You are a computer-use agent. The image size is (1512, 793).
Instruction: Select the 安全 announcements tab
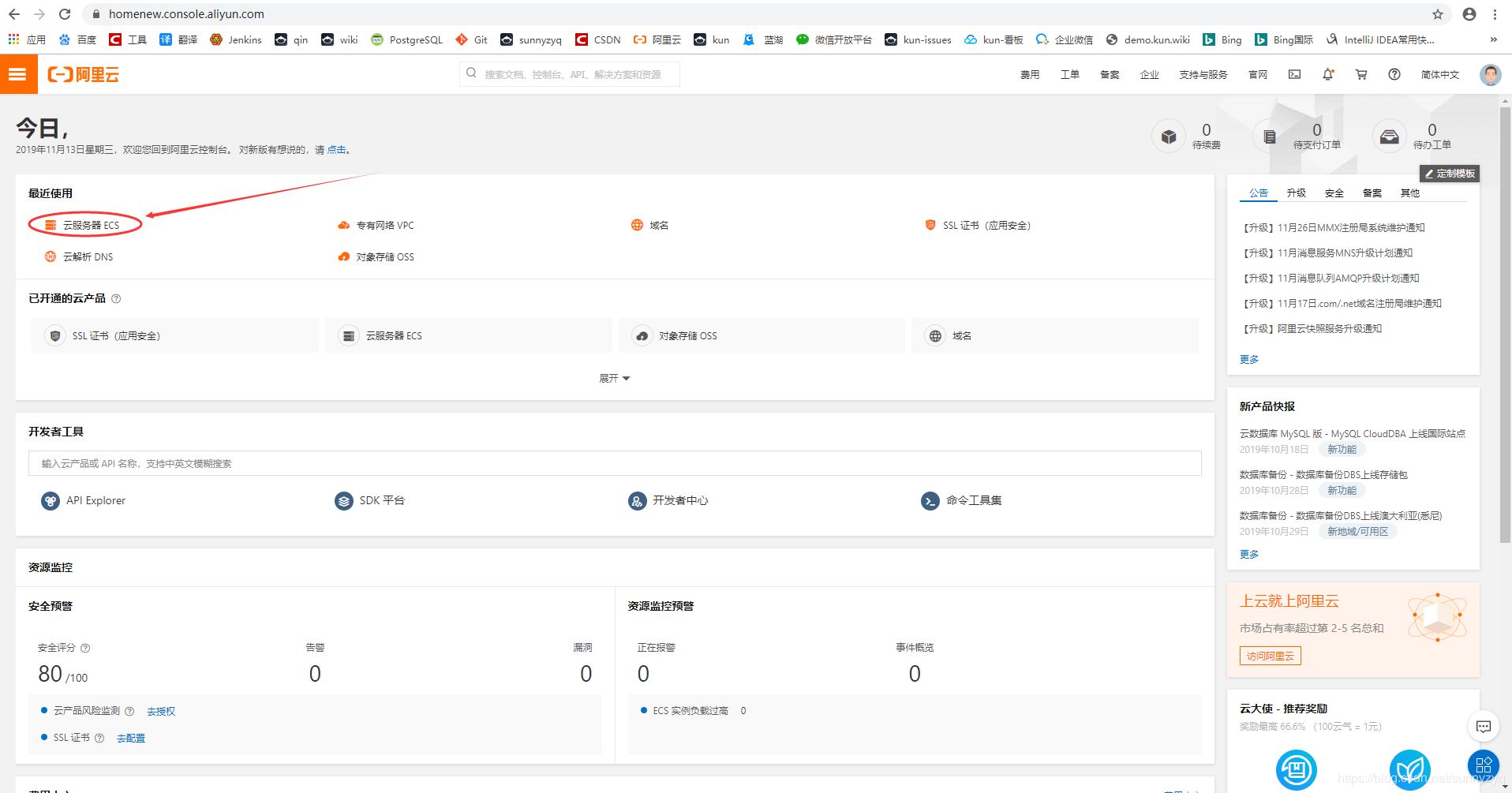pos(1334,193)
